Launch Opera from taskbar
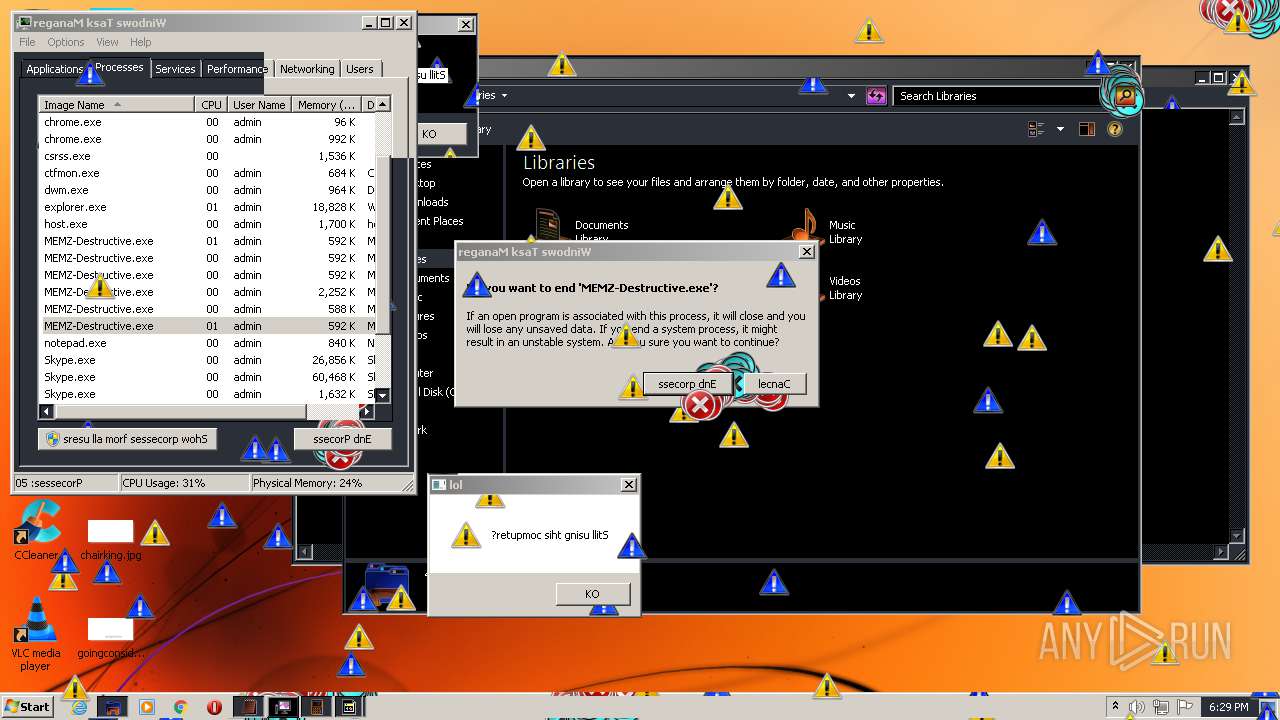The width and height of the screenshot is (1280, 720). tap(214, 707)
